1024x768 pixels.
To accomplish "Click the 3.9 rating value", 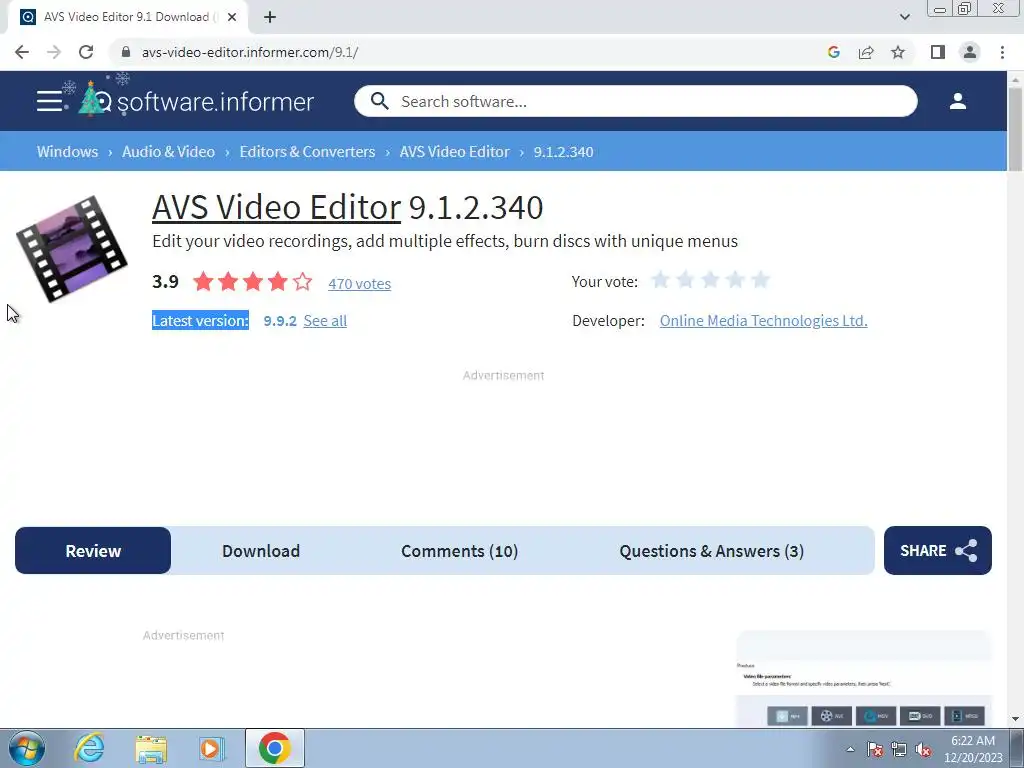I will pyautogui.click(x=165, y=281).
